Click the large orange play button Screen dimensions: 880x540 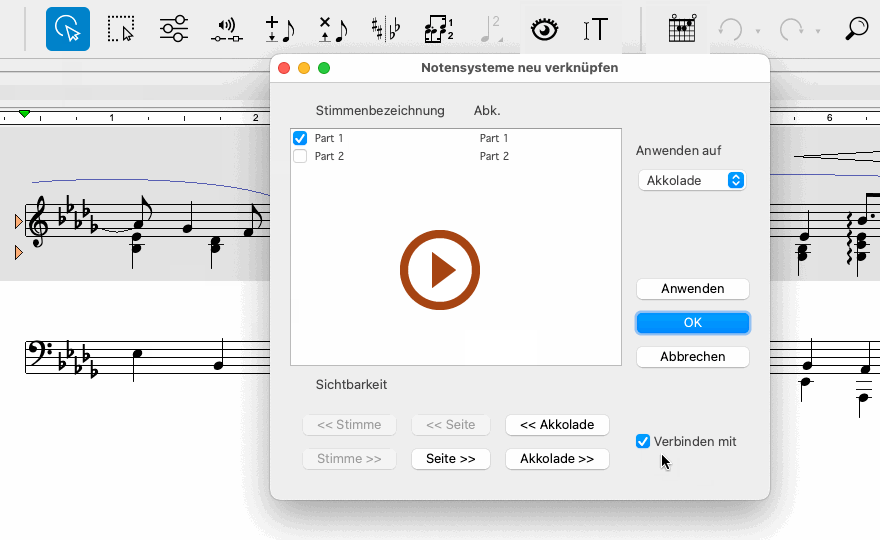tap(440, 270)
